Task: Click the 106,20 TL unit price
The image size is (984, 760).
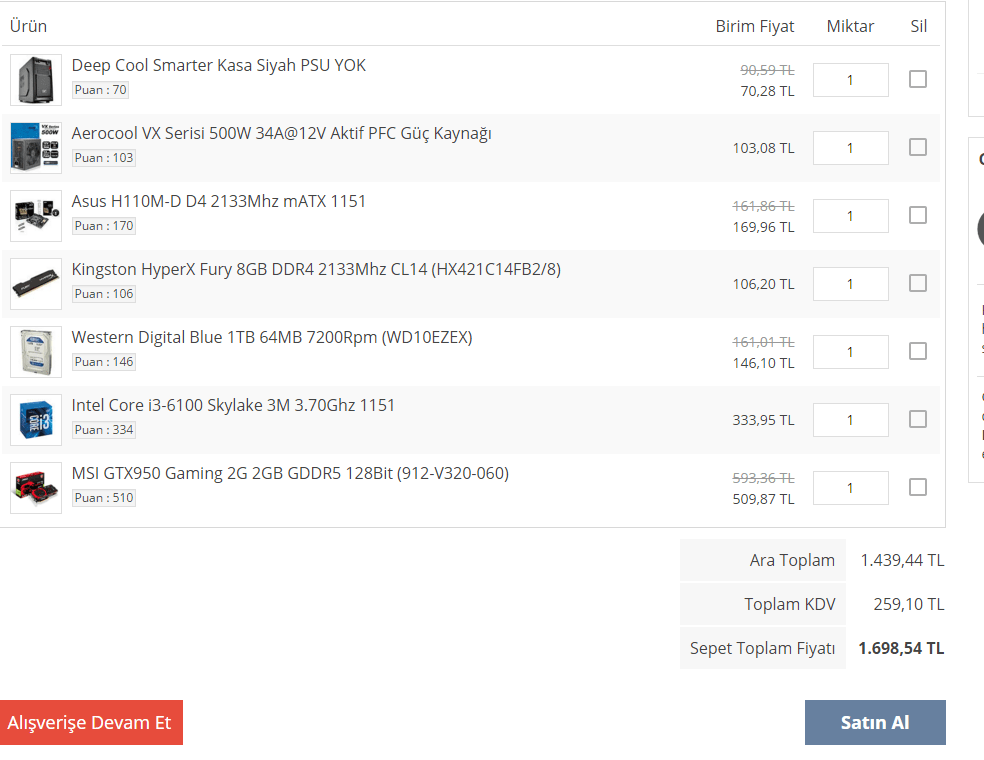Action: click(x=763, y=284)
